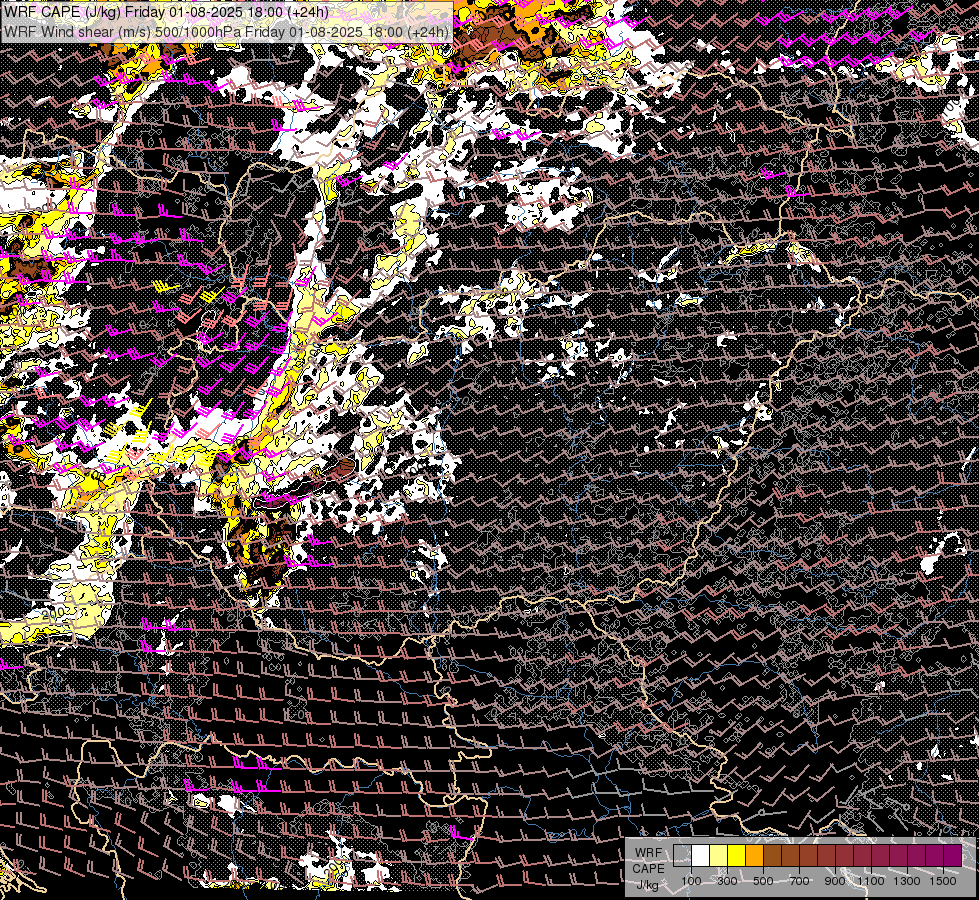979x900 pixels.
Task: Click the 'J/kg' unit label in legend
Action: (647, 884)
